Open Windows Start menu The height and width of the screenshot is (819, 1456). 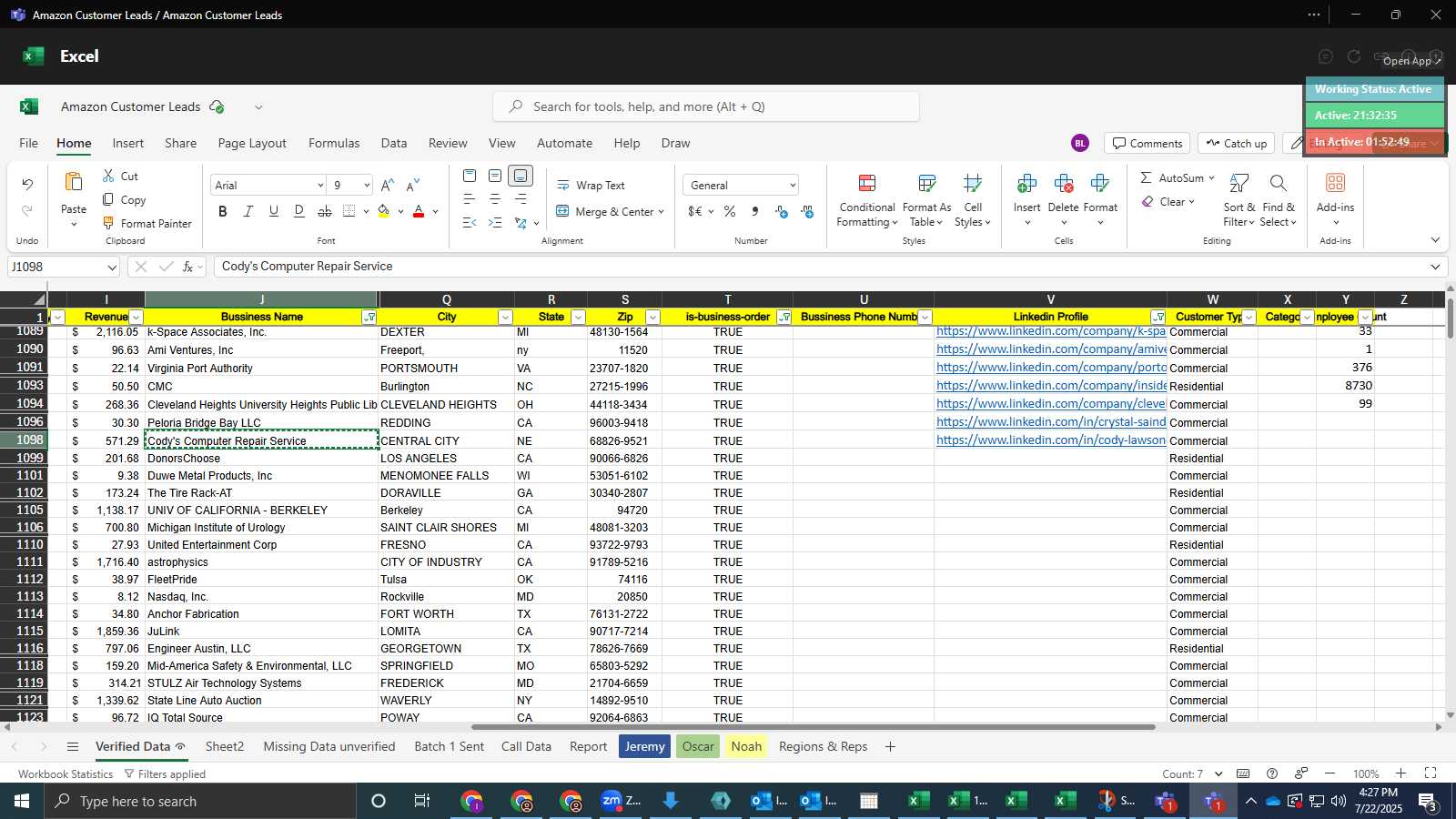pos(22,801)
